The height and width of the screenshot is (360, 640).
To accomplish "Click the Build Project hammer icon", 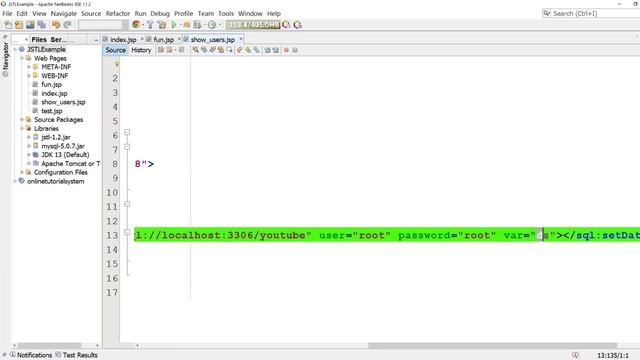I will tap(150, 25).
